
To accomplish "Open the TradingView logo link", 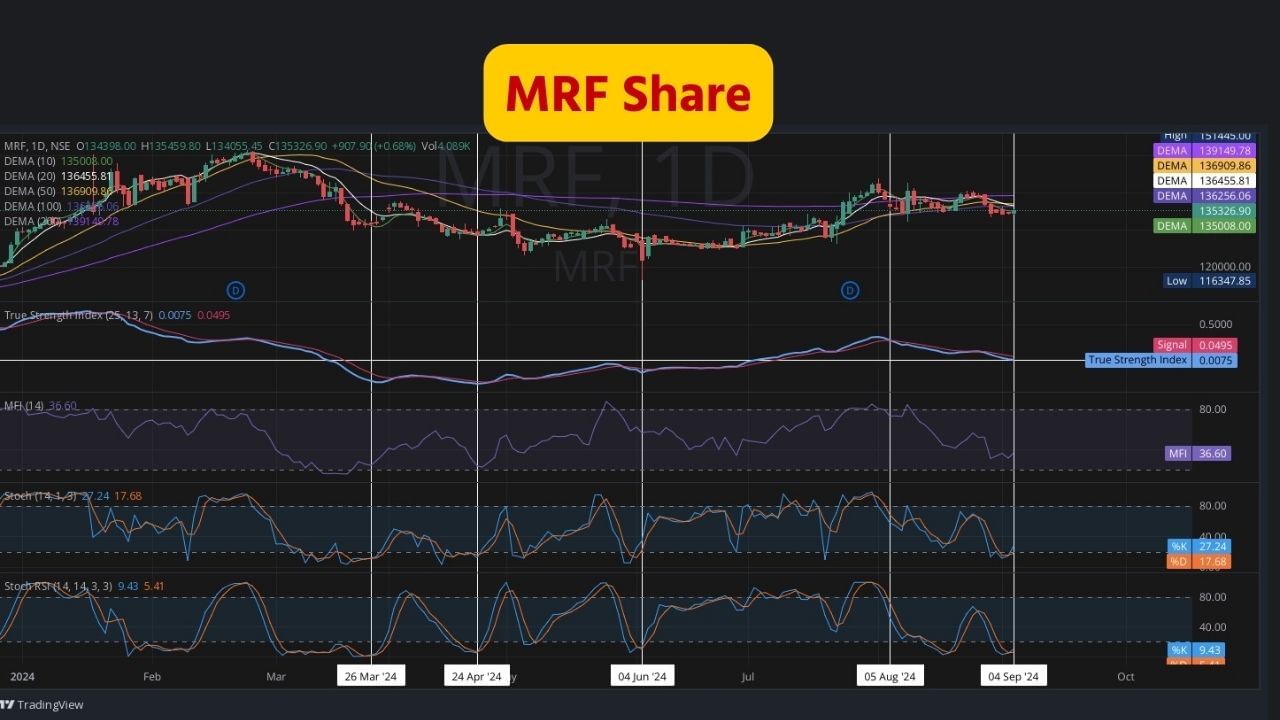I will pyautogui.click(x=41, y=704).
